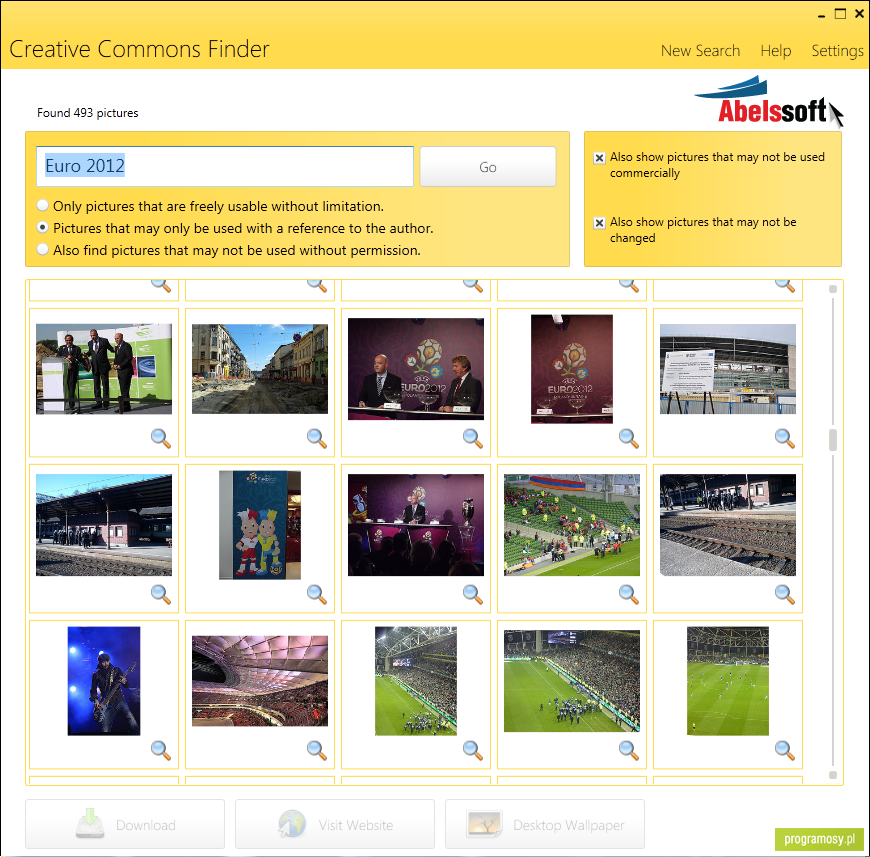Select the Euro 2012 mascots banner thumbnail

click(260, 525)
